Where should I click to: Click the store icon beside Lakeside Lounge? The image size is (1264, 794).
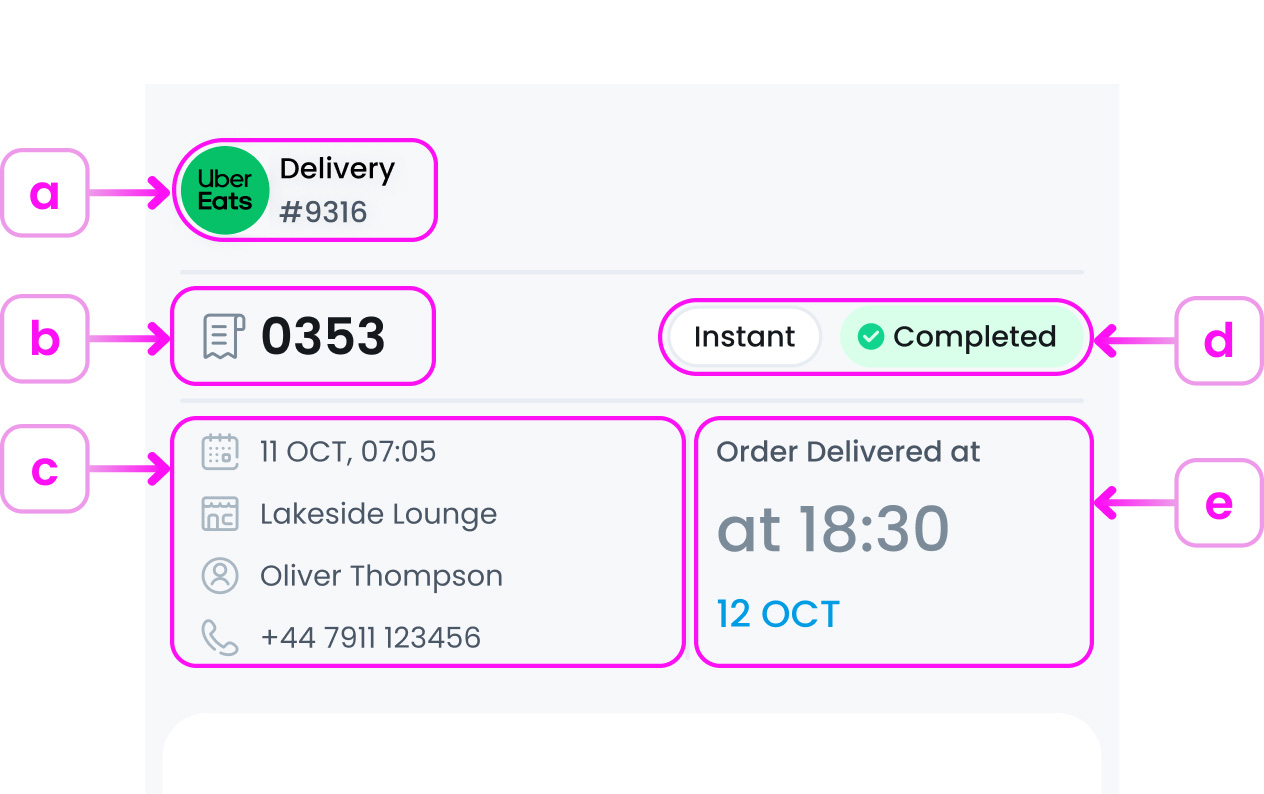click(x=219, y=513)
